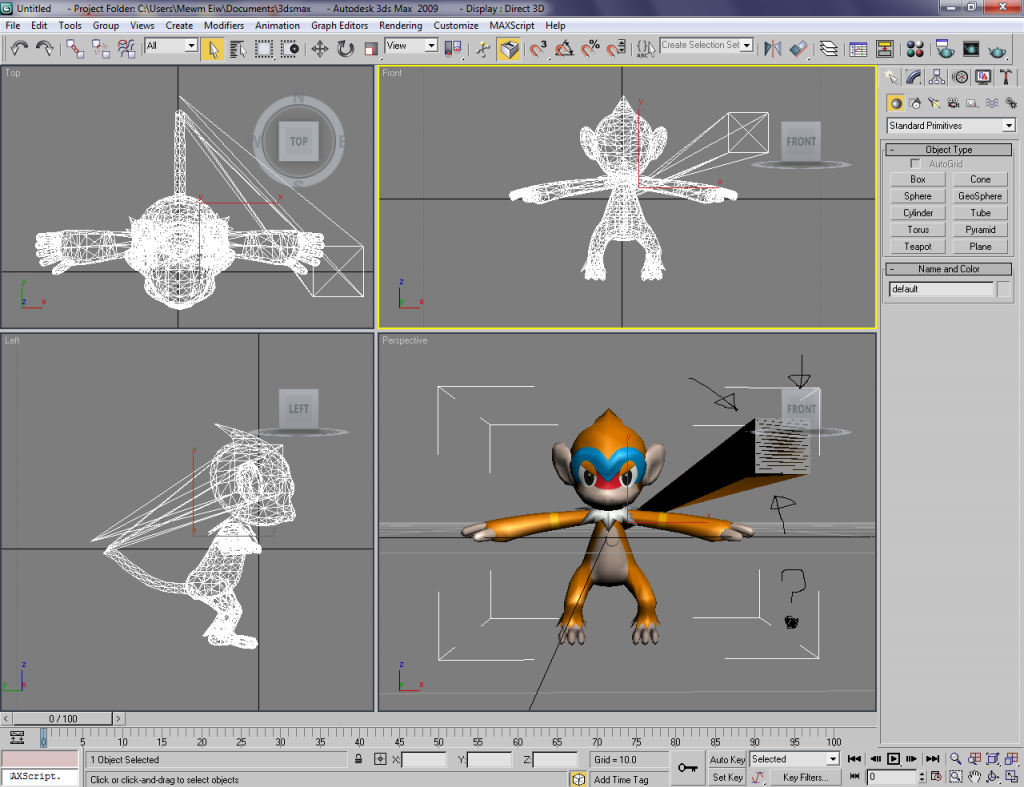Select the Systems category icon

pyautogui.click(x=1011, y=103)
